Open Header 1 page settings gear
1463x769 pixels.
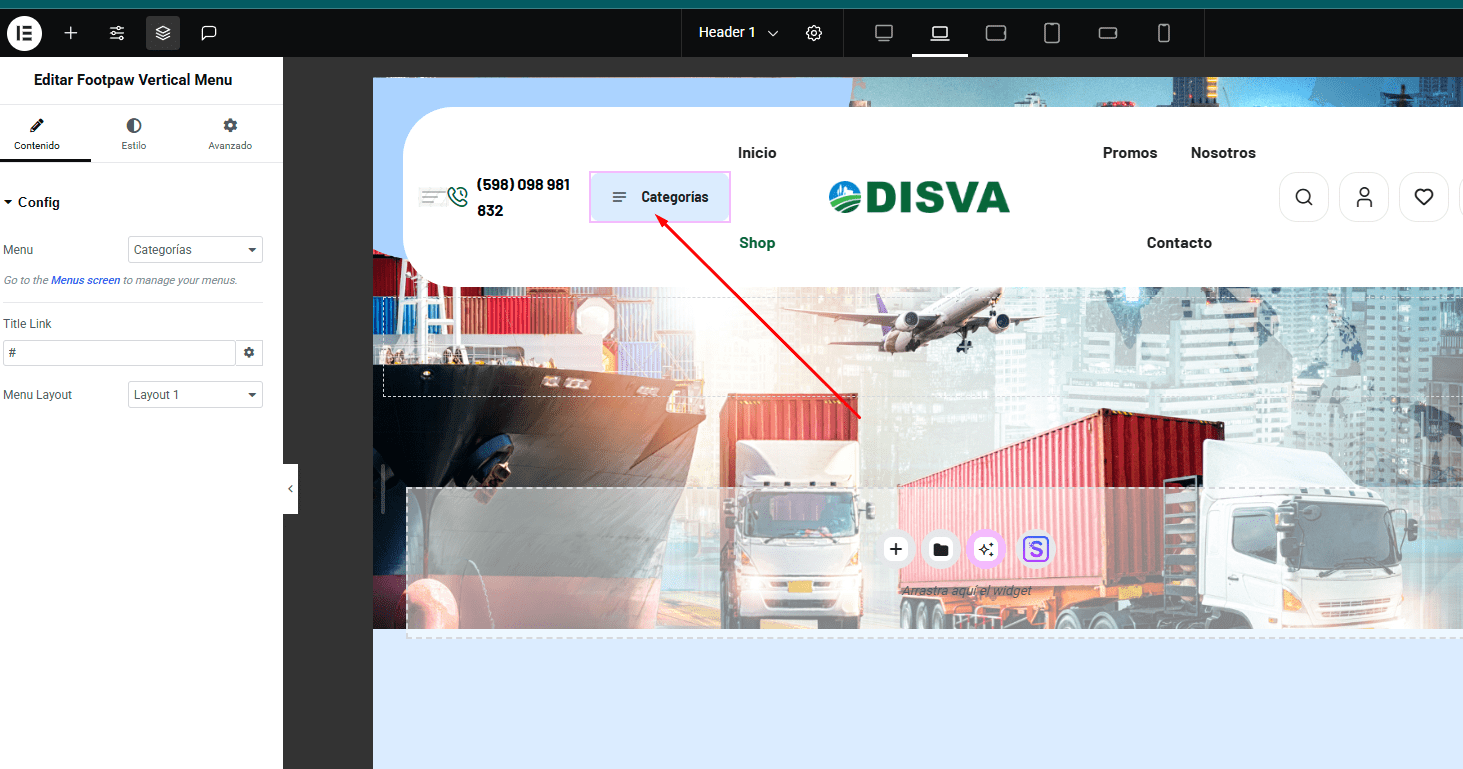click(814, 33)
